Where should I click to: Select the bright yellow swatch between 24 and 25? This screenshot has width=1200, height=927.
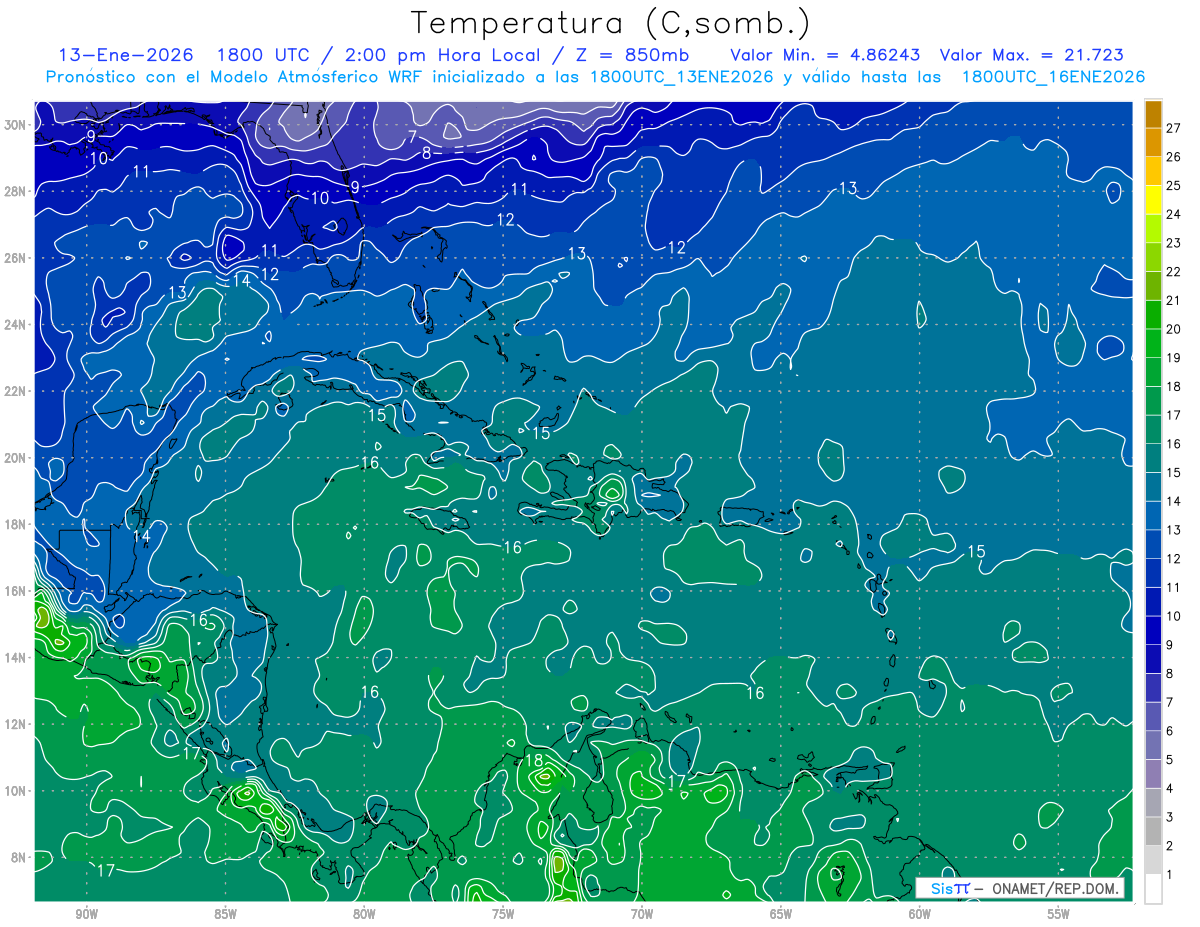pyautogui.click(x=1153, y=200)
